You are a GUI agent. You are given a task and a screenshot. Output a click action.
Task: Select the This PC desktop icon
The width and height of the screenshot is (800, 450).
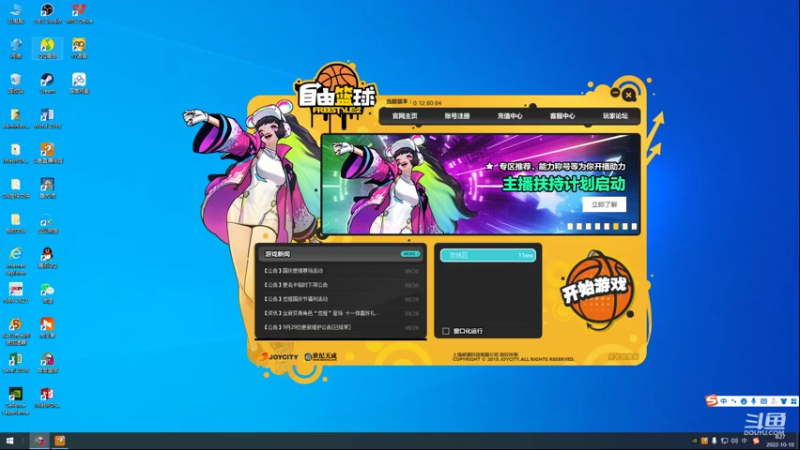click(16, 13)
